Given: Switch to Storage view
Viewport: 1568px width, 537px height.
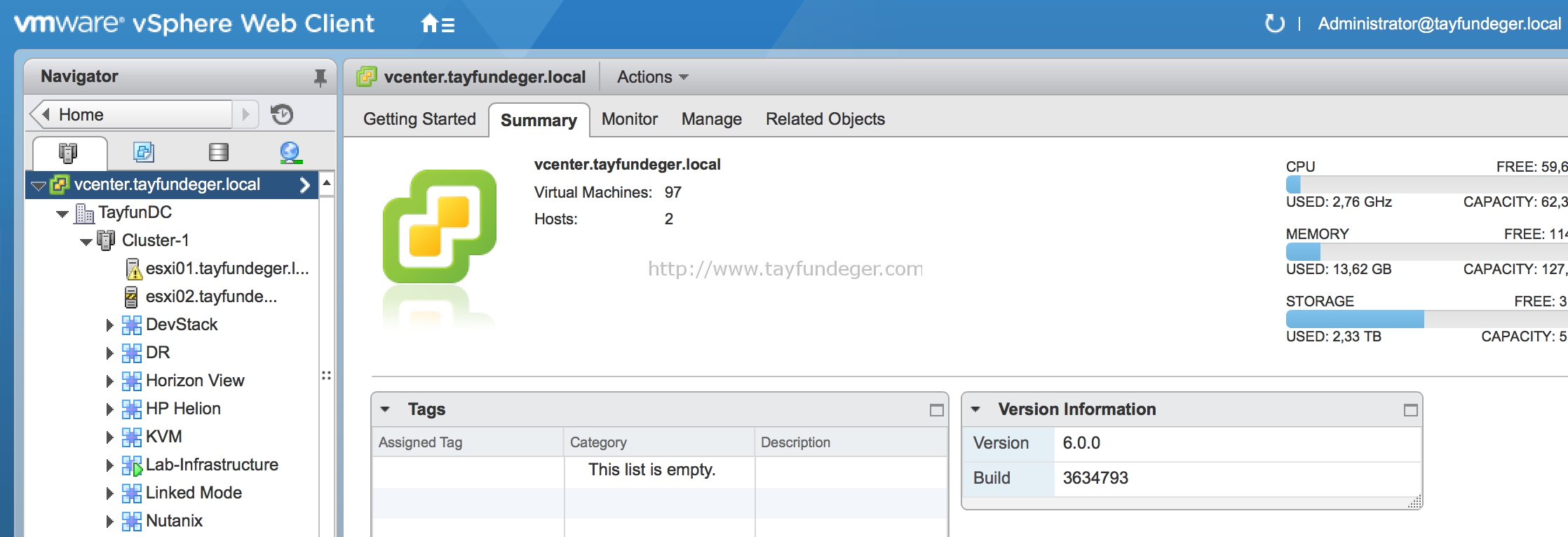Looking at the screenshot, I should pyautogui.click(x=219, y=152).
